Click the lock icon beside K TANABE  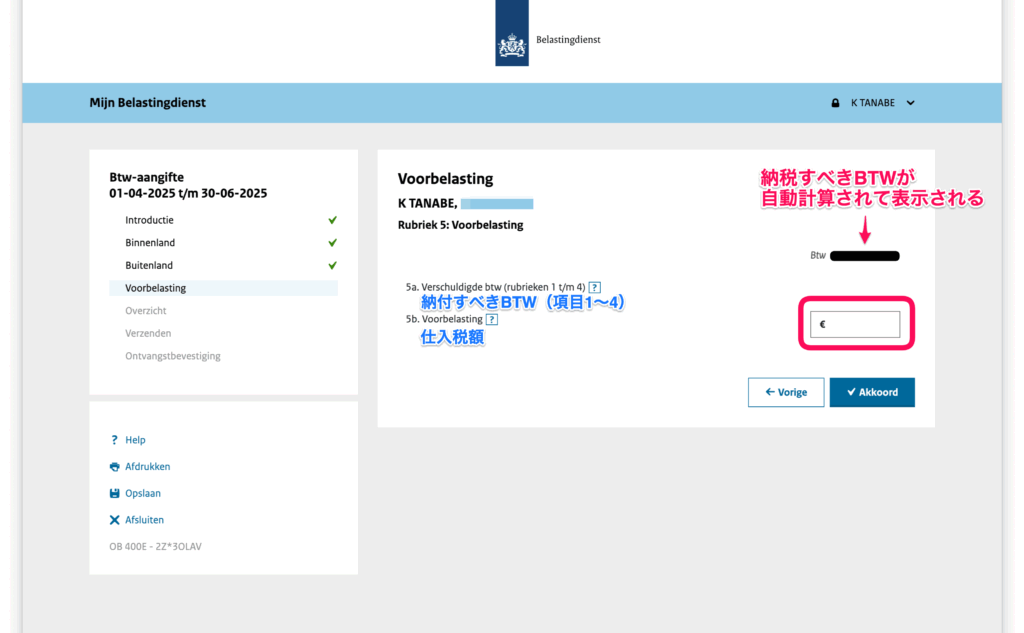click(x=835, y=103)
